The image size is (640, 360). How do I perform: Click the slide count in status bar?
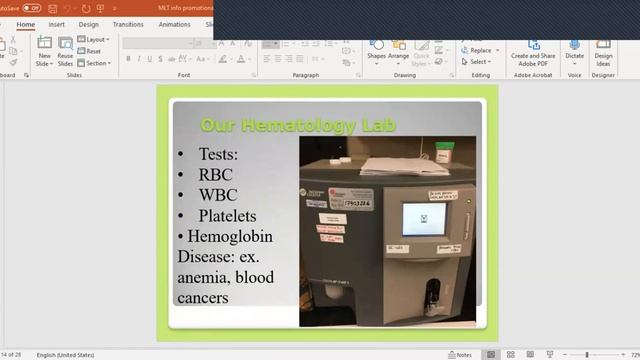coord(11,355)
